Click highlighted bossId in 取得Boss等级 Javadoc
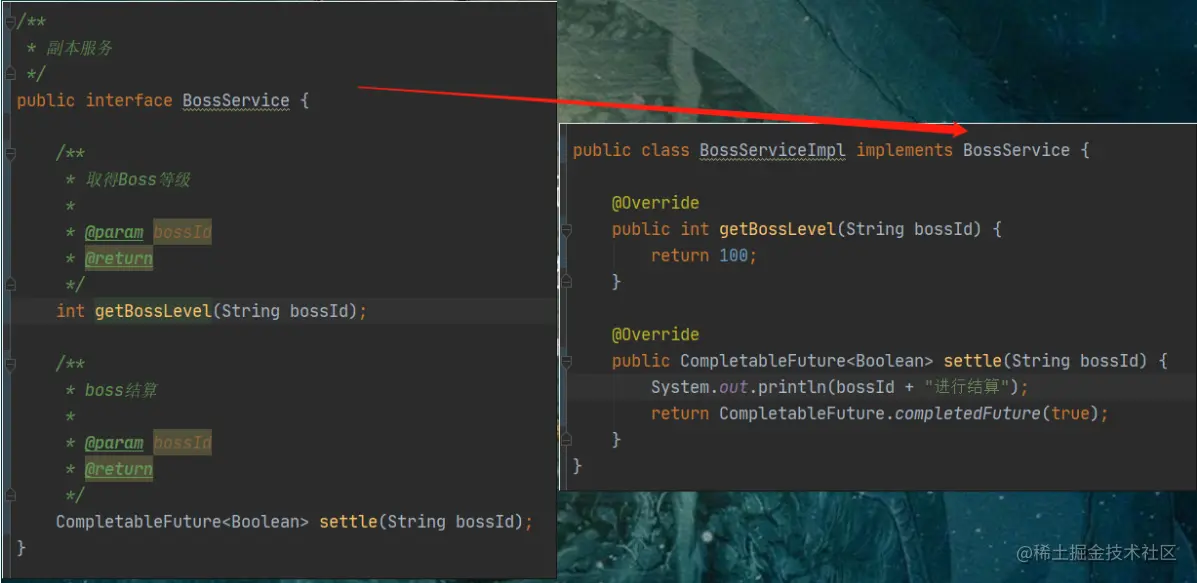Screen dimensions: 1197x583 (x=182, y=232)
